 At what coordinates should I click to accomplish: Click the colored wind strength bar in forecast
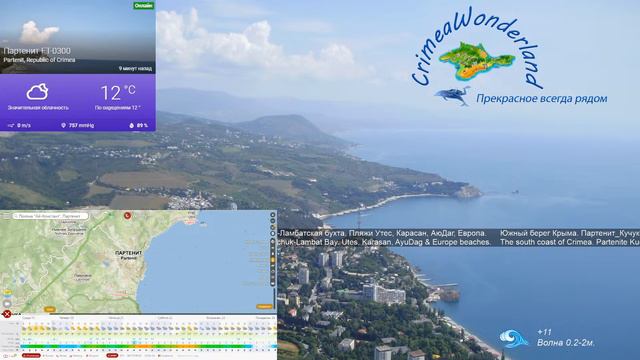(x=149, y=347)
